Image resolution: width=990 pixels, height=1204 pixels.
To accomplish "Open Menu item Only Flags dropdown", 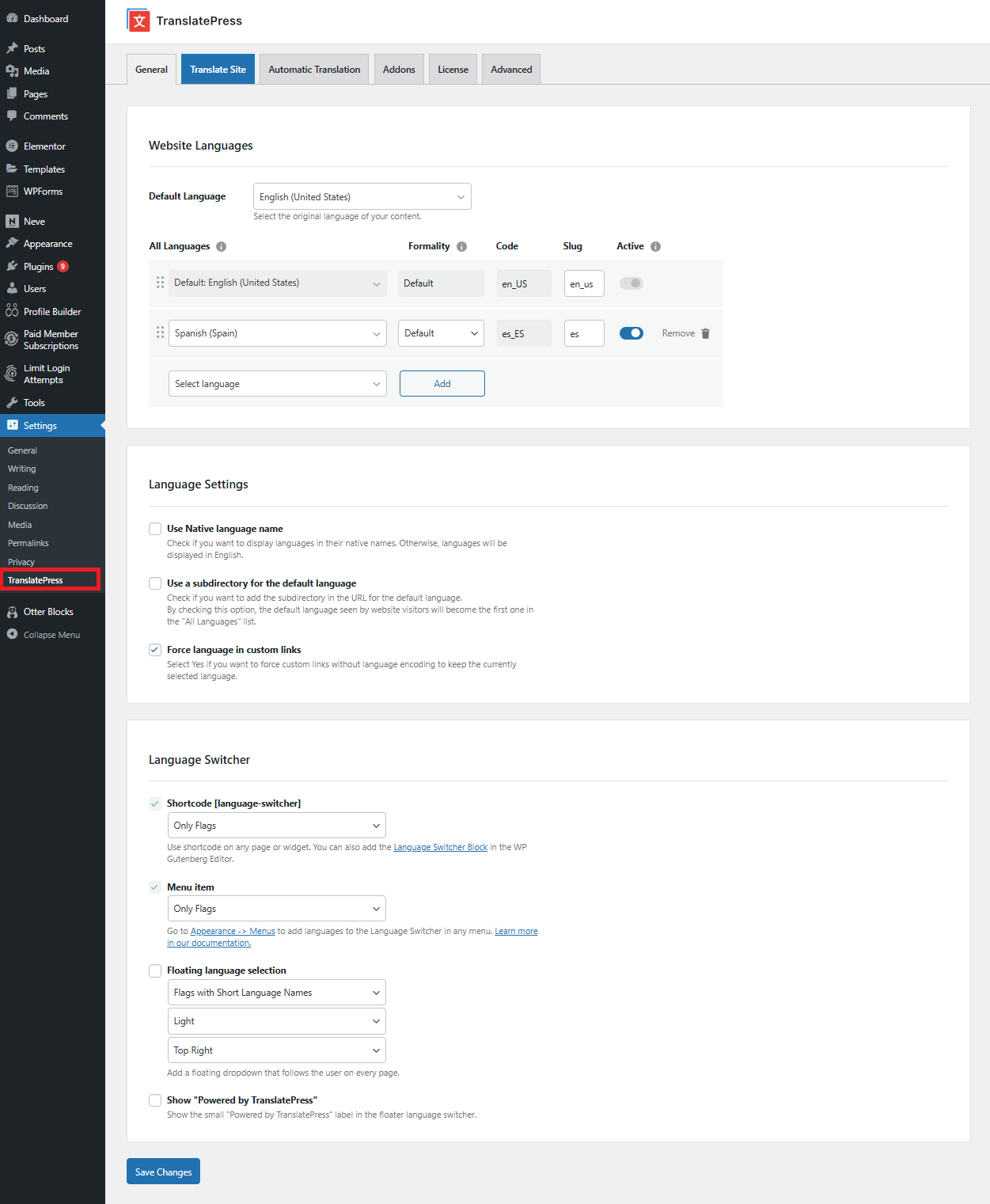I will tap(277, 909).
